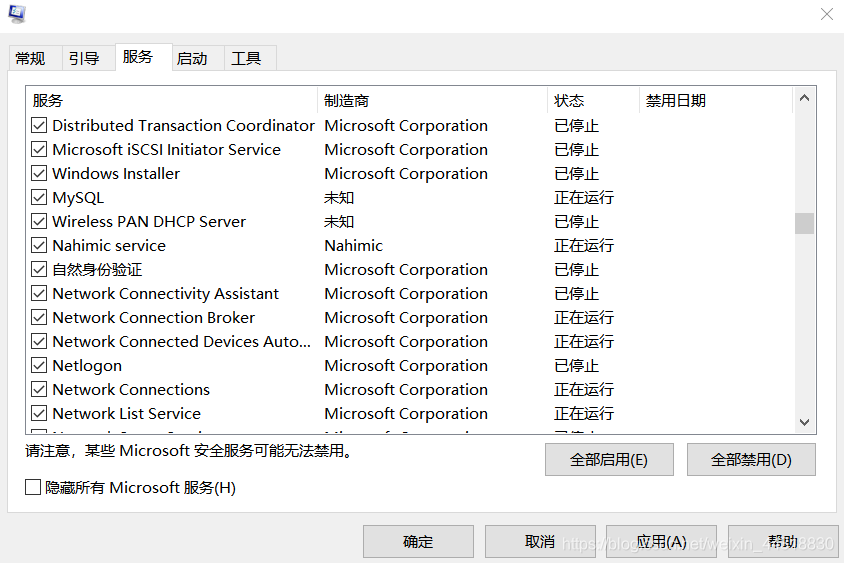Click the scrollbar up arrow in services list
Screen dimensions: 844x563
[x=805, y=98]
